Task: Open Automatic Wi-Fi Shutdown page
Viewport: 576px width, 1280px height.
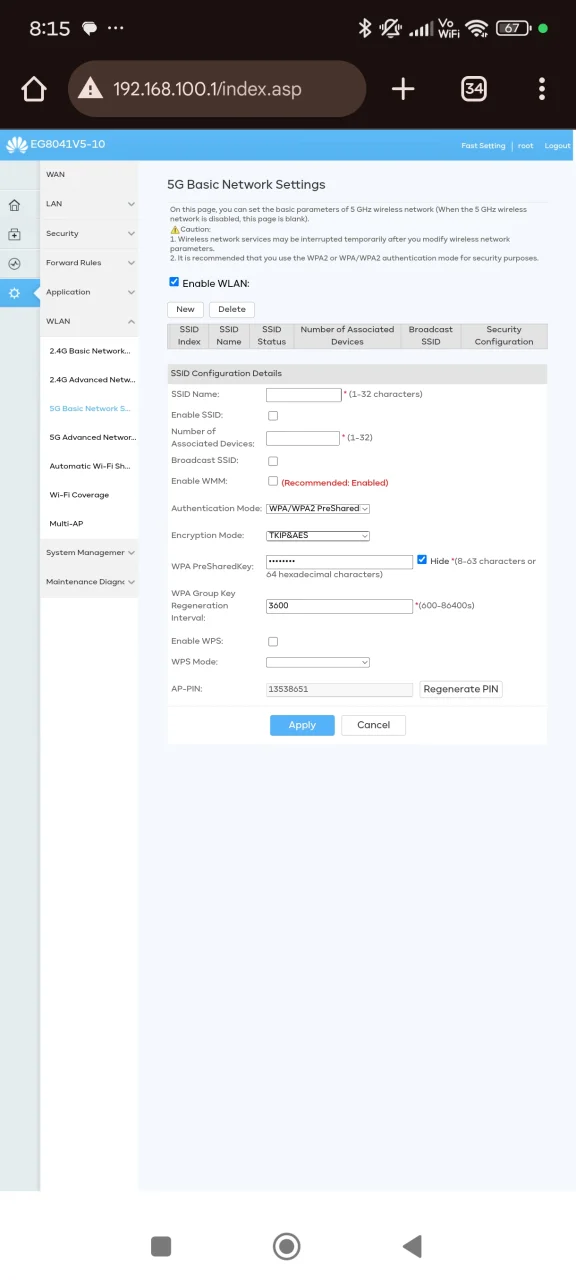Action: (91, 466)
